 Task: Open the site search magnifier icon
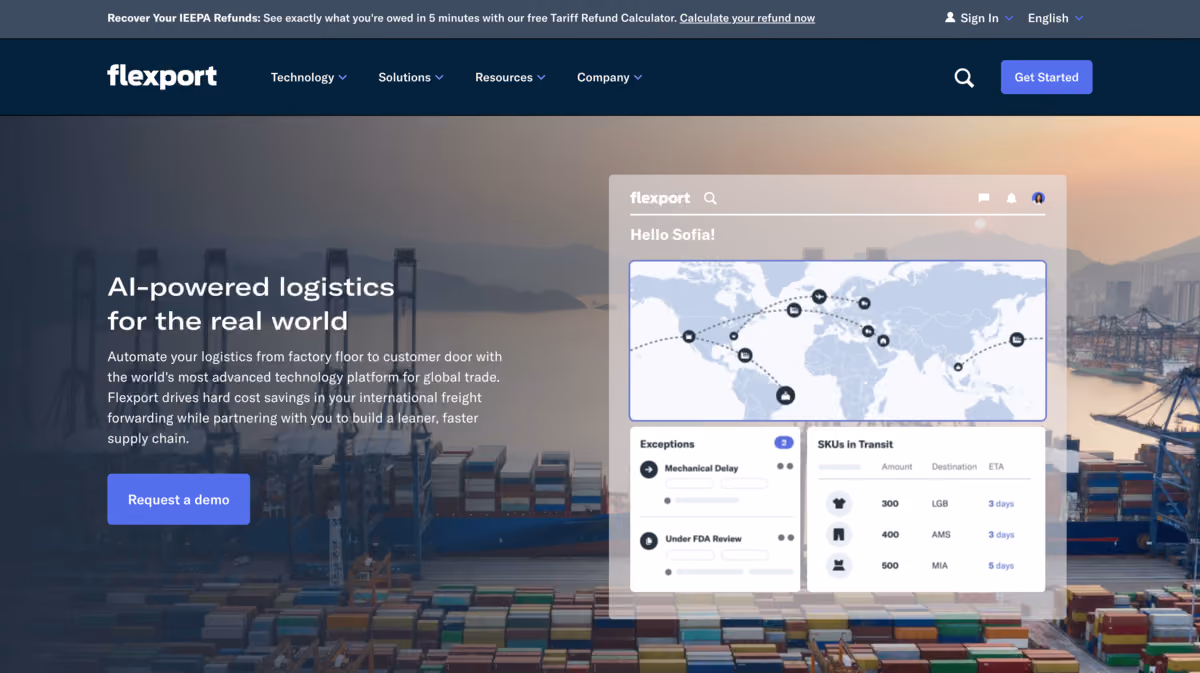click(x=964, y=77)
